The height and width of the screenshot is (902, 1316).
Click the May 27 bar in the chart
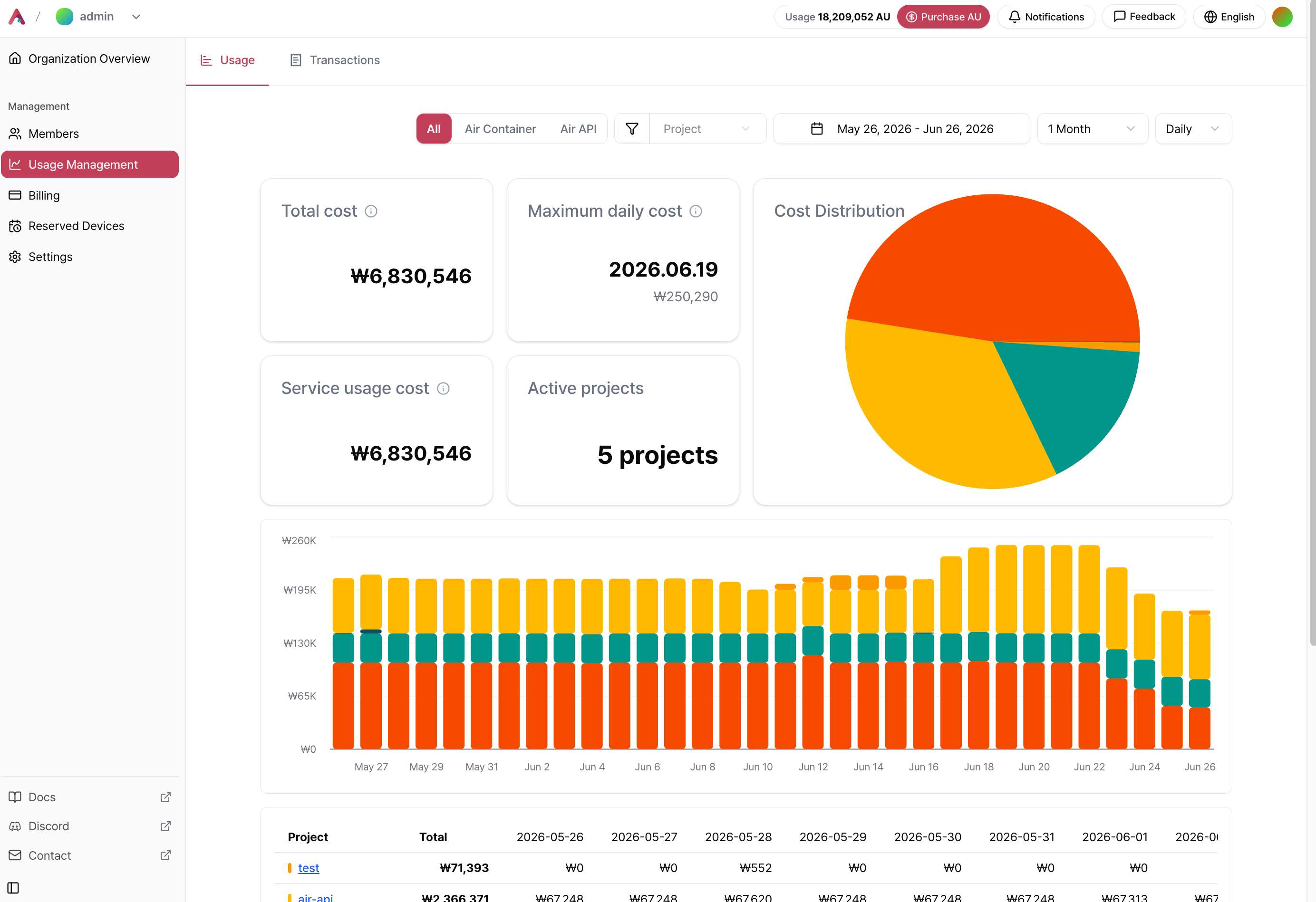(x=371, y=662)
